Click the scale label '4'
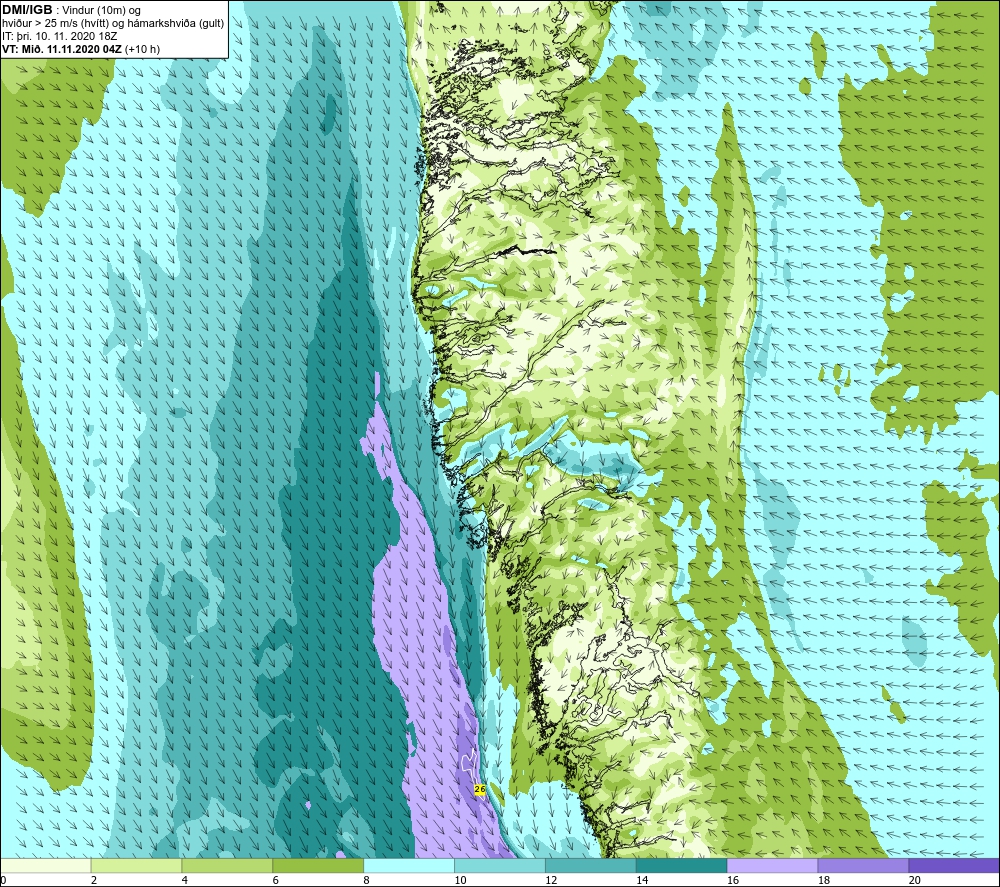Image resolution: width=1000 pixels, height=887 pixels. (185, 881)
